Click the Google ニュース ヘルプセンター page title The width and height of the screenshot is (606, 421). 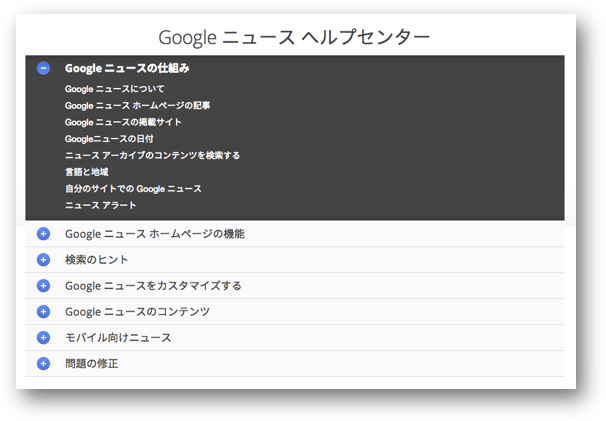click(294, 37)
